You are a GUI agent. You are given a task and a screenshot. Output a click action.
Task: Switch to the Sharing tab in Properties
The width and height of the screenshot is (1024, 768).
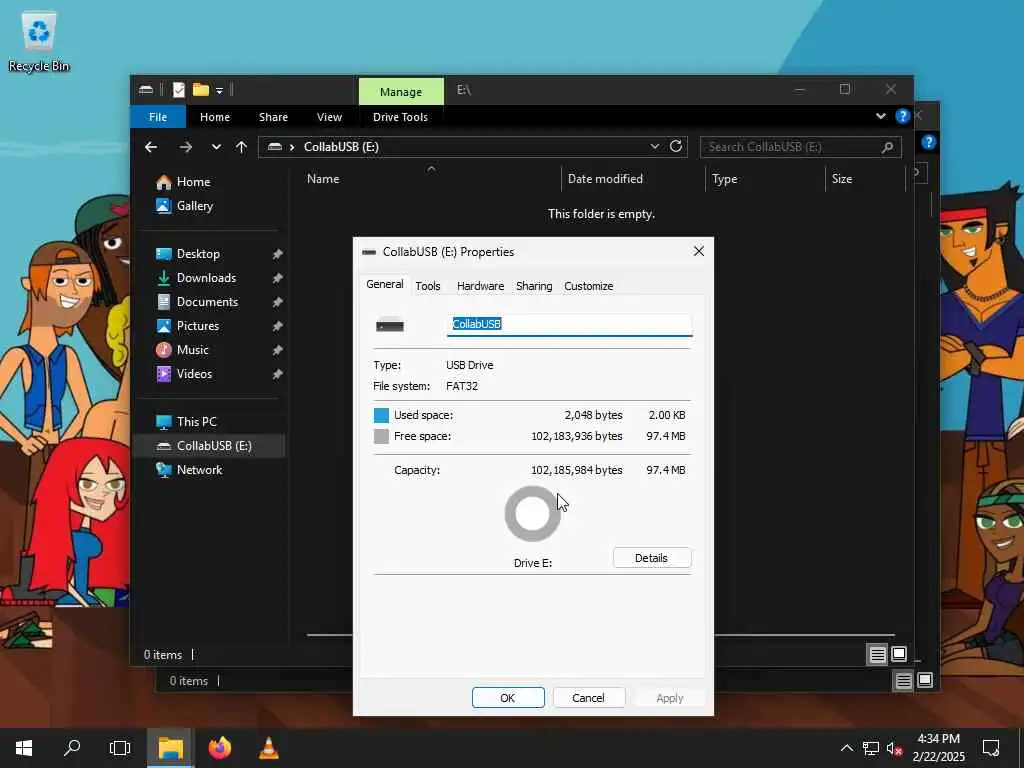534,286
